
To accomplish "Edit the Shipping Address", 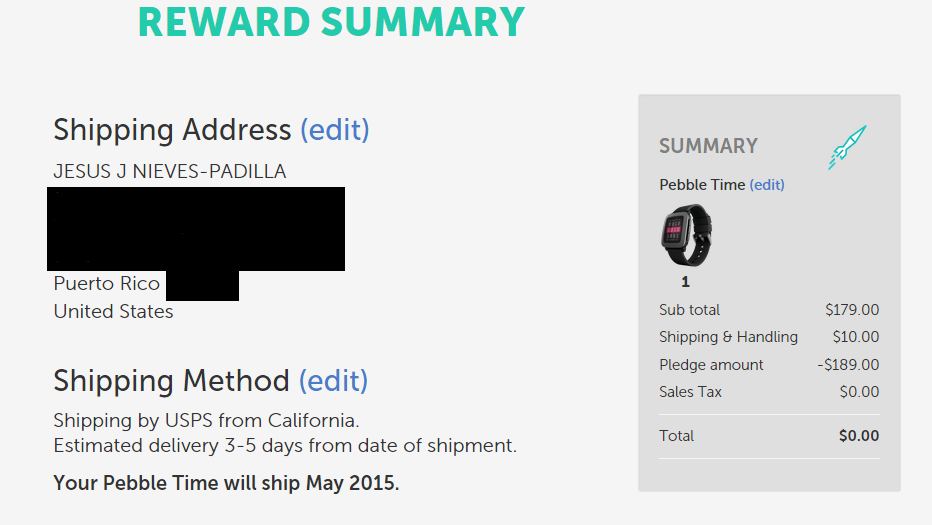I will pos(335,130).
